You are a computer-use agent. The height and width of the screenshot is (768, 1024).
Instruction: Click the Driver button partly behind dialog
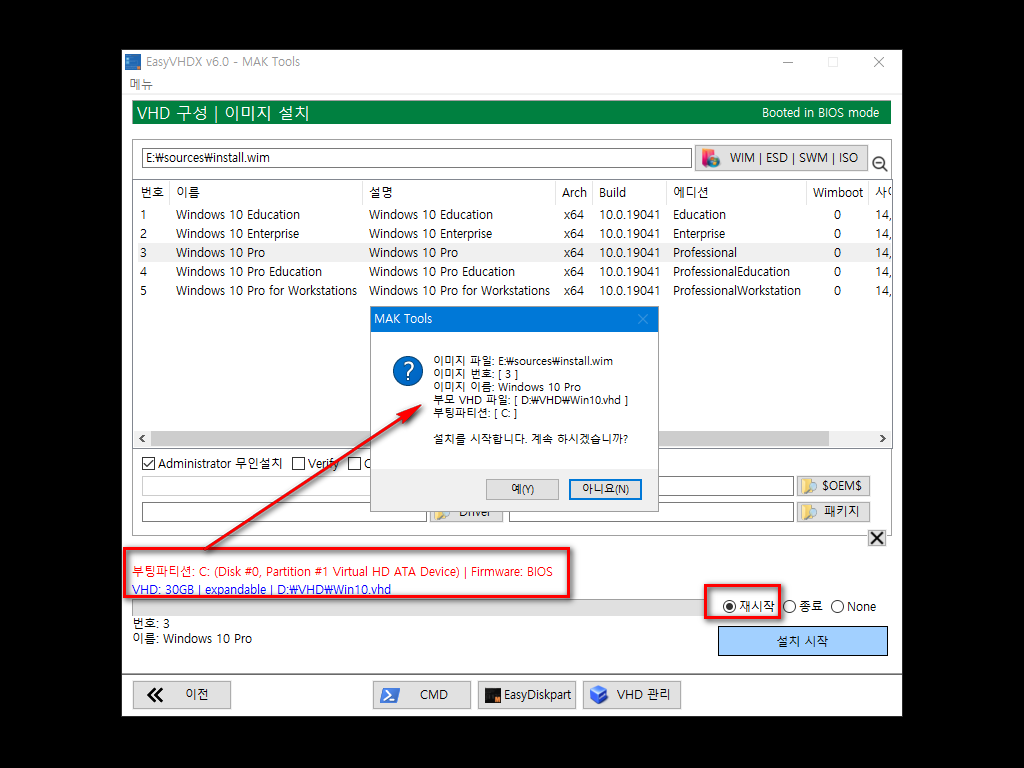(466, 516)
